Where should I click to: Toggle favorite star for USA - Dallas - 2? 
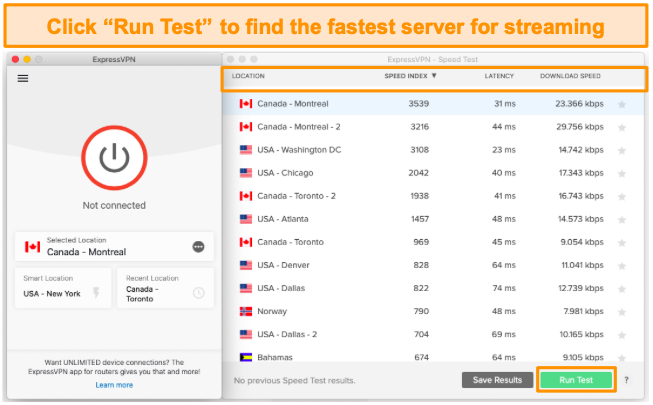(x=622, y=335)
